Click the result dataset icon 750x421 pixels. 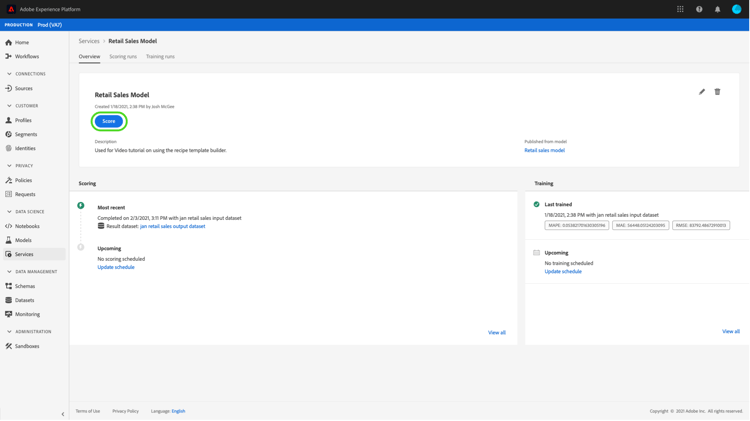(101, 226)
